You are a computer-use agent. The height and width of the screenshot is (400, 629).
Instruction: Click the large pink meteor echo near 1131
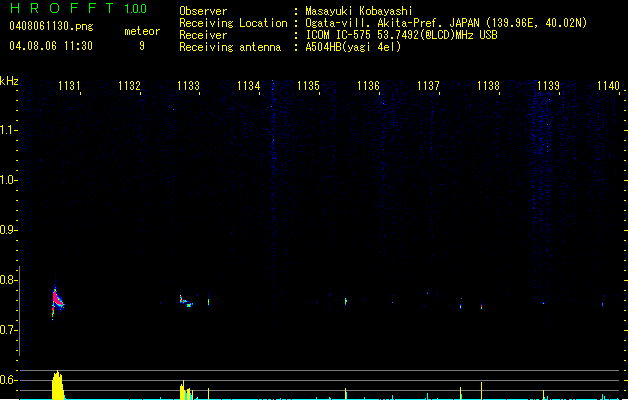pyautogui.click(x=57, y=300)
